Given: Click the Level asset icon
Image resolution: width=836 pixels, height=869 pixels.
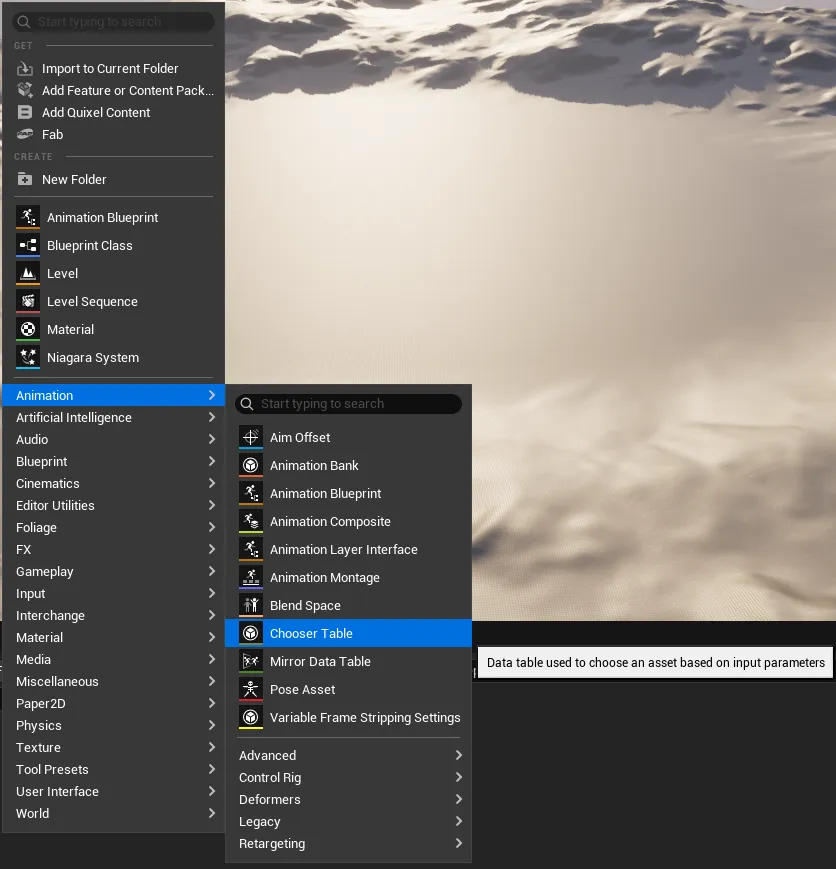Looking at the screenshot, I should pyautogui.click(x=28, y=273).
